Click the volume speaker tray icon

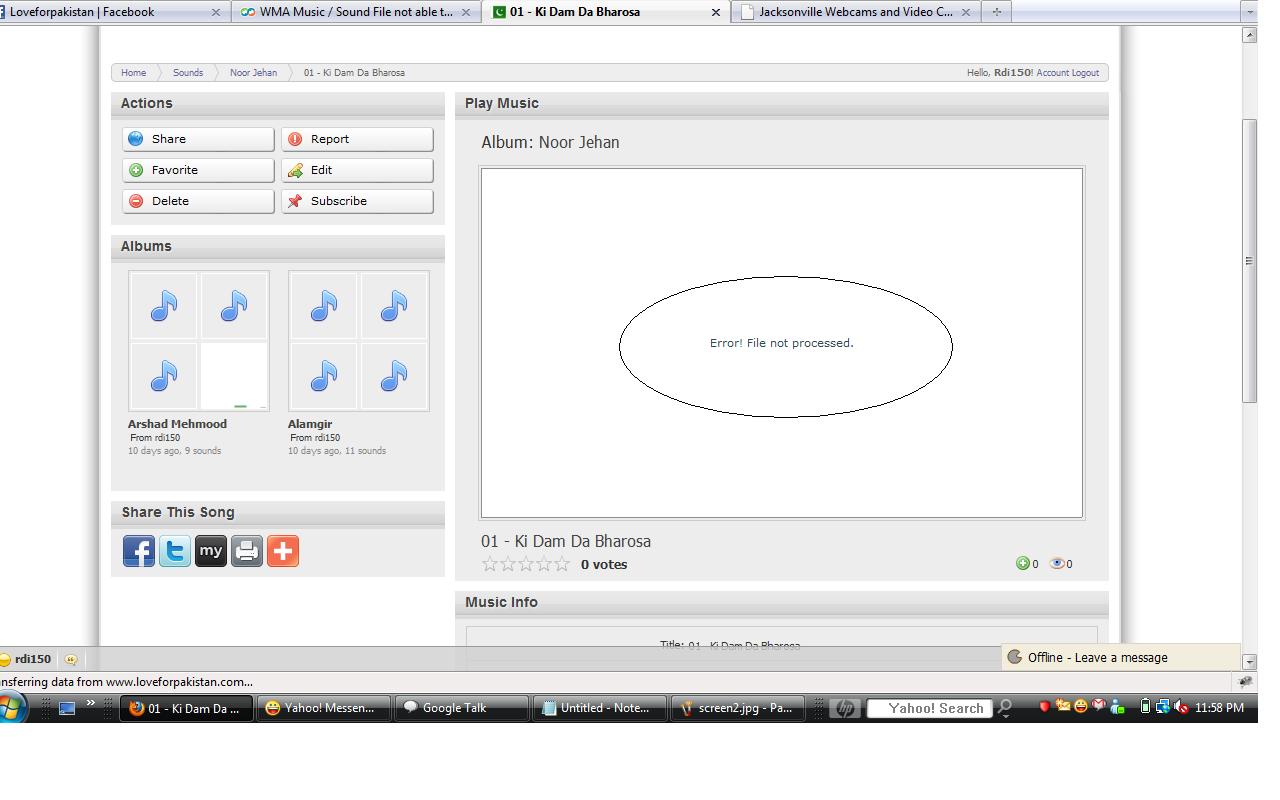(x=1181, y=708)
